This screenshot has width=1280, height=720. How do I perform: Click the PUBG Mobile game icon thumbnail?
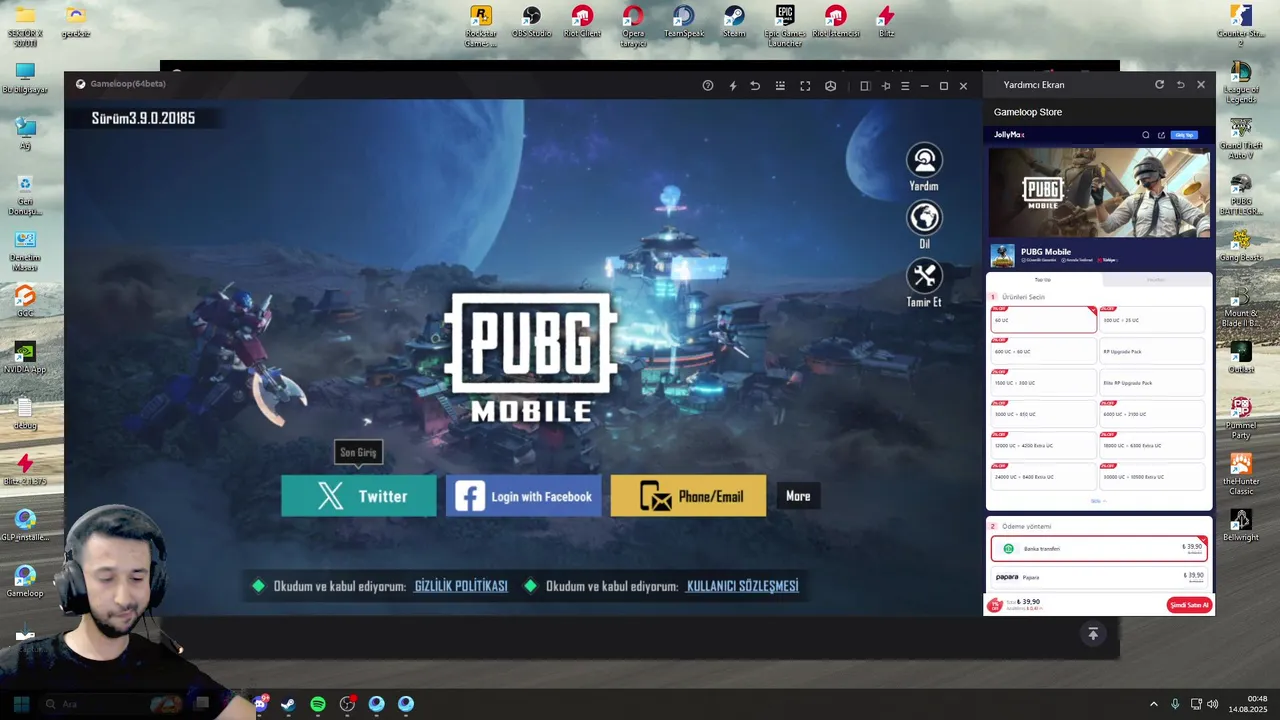pyautogui.click(x=1002, y=256)
